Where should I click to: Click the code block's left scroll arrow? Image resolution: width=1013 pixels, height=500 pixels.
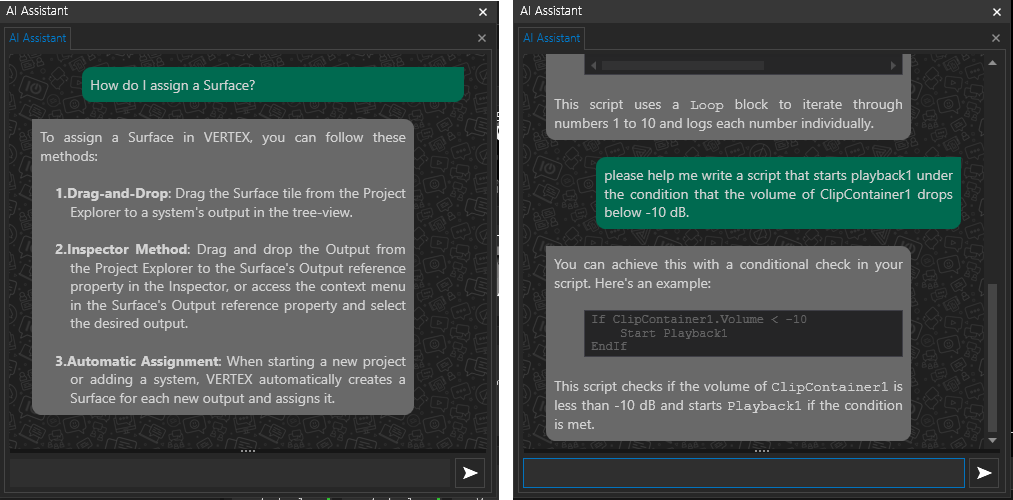coord(593,66)
